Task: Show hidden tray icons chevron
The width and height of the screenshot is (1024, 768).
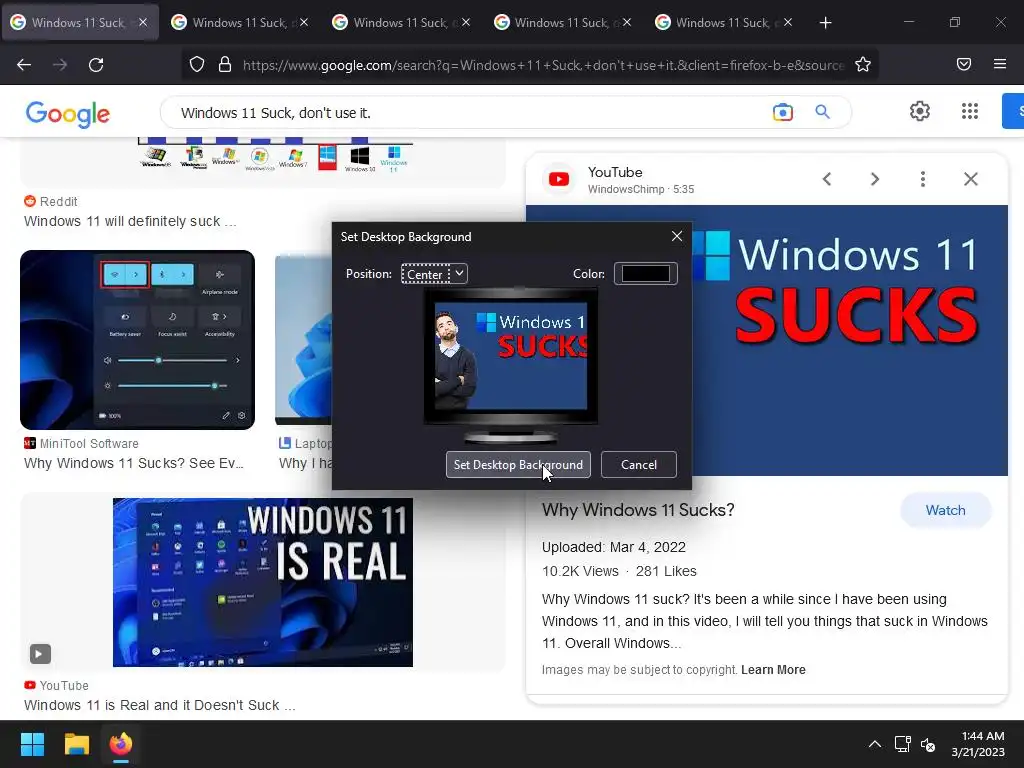Action: point(875,744)
